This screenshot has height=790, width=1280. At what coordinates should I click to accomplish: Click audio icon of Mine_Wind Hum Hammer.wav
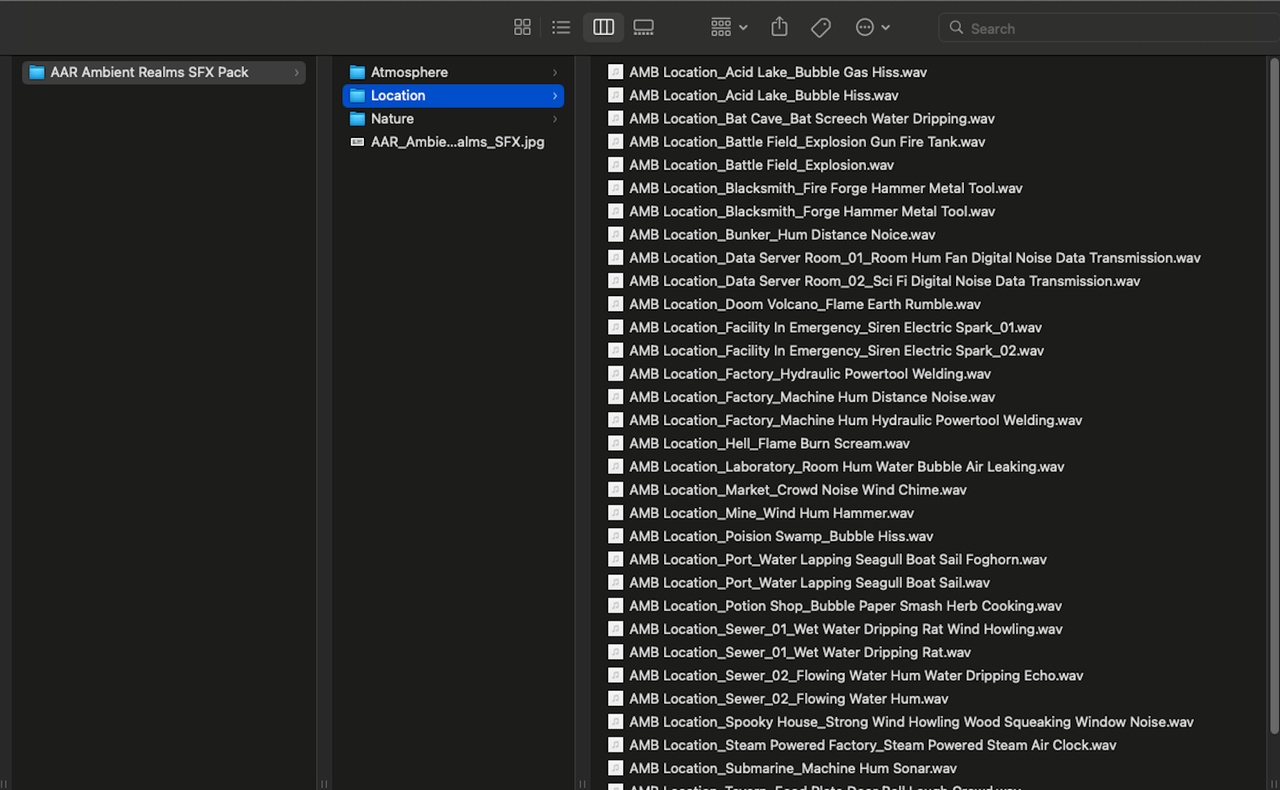tap(616, 513)
